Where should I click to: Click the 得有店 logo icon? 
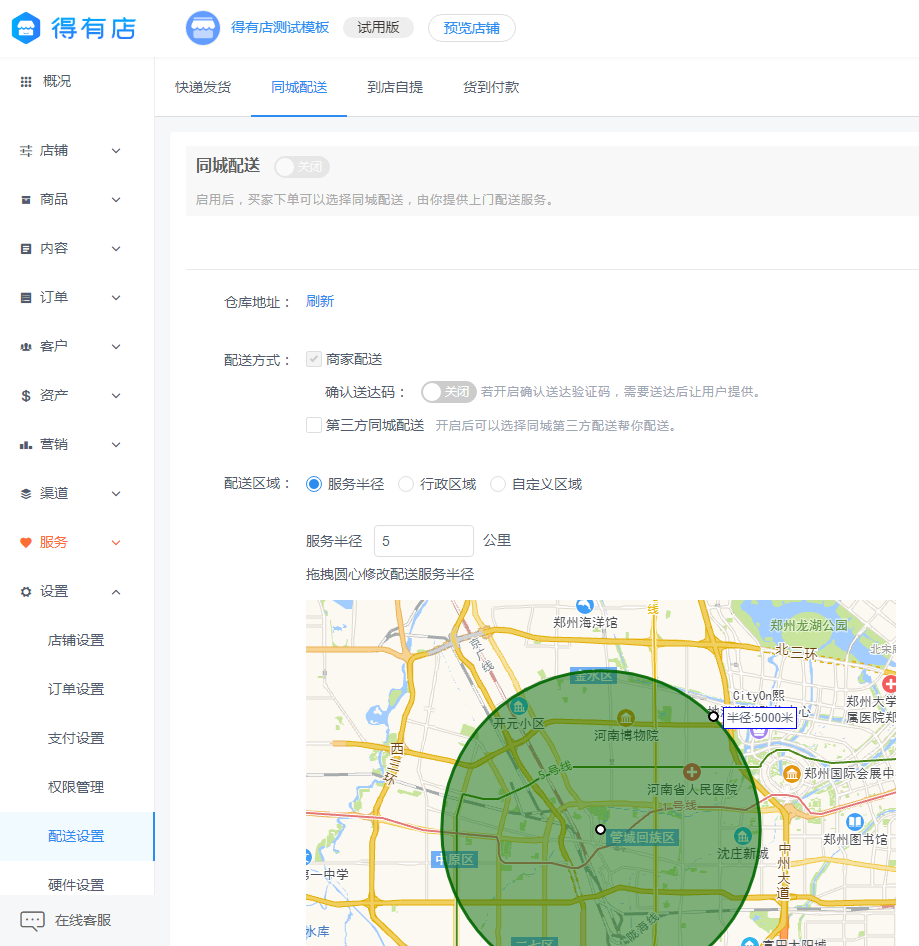click(26, 28)
